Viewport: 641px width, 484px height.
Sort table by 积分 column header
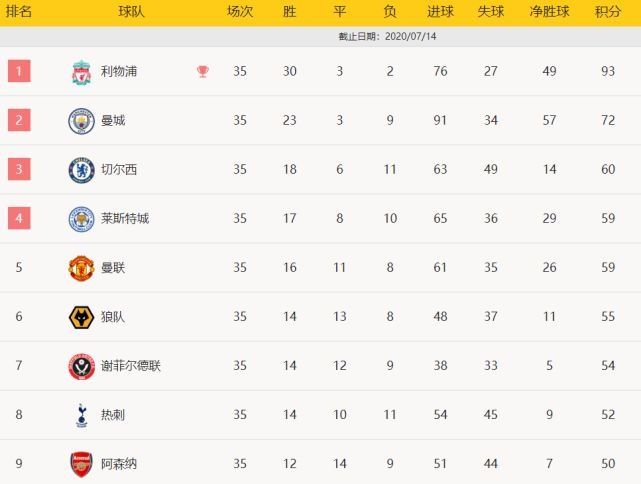pyautogui.click(x=607, y=12)
